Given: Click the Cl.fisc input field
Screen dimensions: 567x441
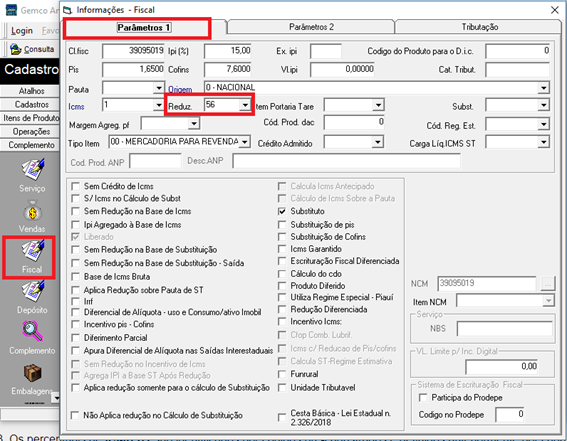Looking at the screenshot, I should click(x=133, y=51).
